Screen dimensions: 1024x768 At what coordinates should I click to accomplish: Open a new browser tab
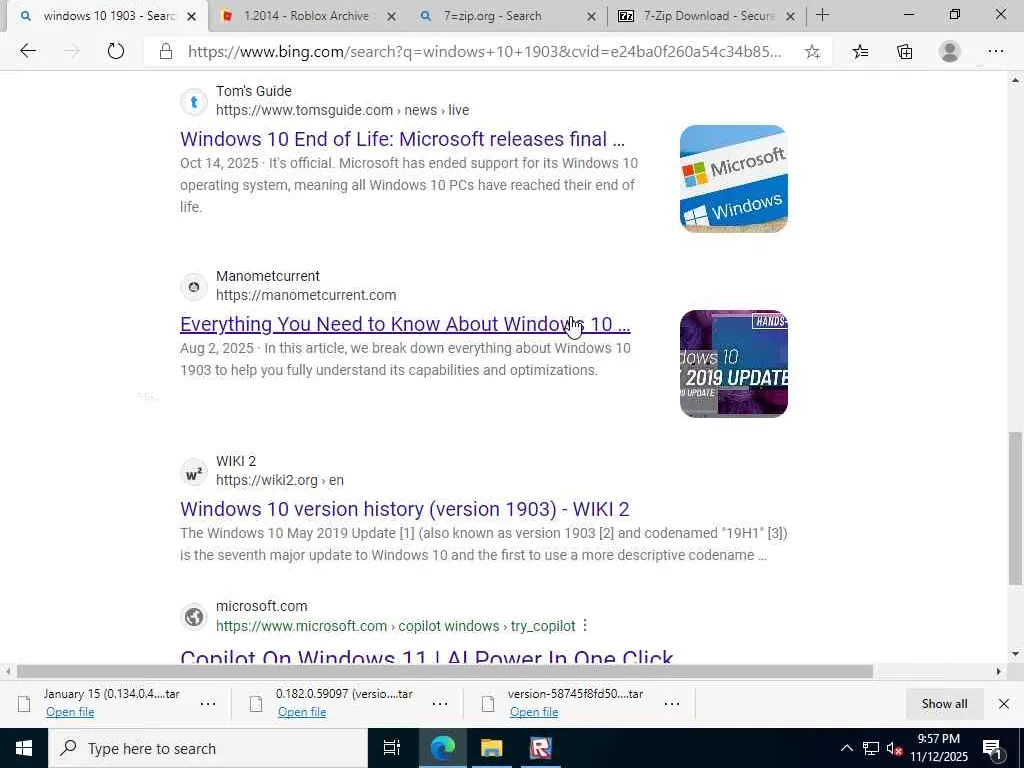click(x=822, y=15)
